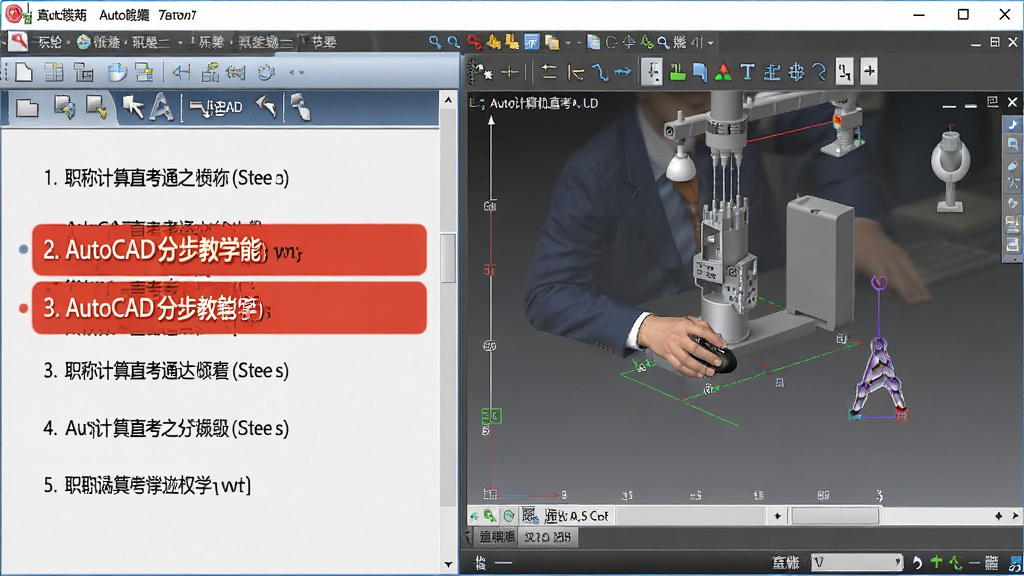Click the red application logo in the menu bar
This screenshot has width=1024, height=576.
18,42
